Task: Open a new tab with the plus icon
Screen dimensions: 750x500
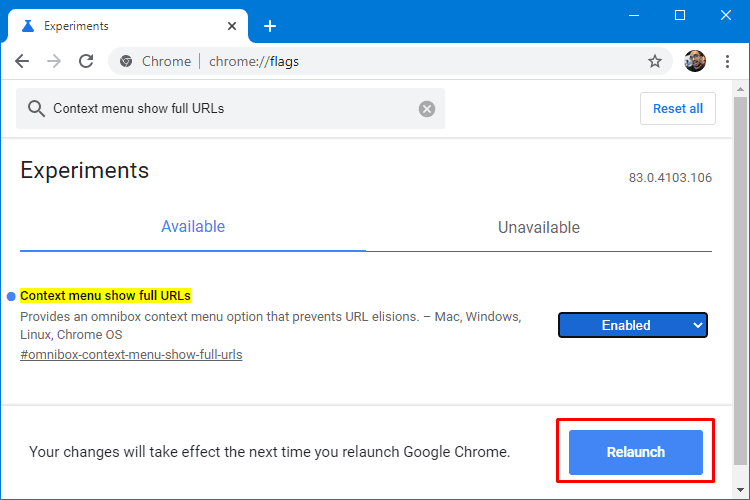Action: coord(270,26)
